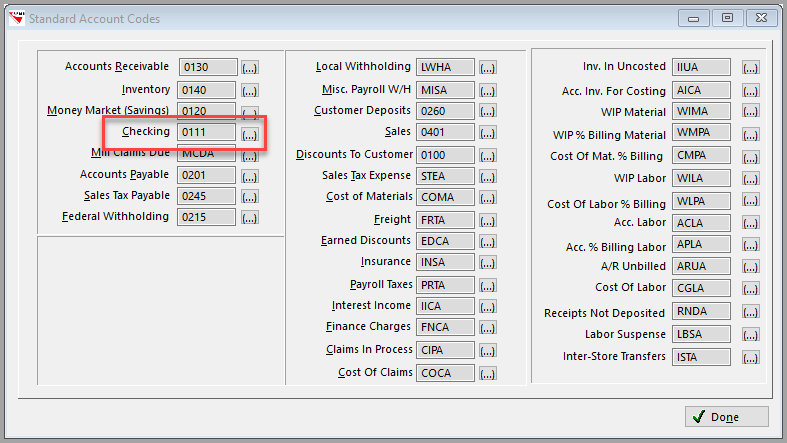
Task: Select the Sales field 0401
Action: pos(445,132)
